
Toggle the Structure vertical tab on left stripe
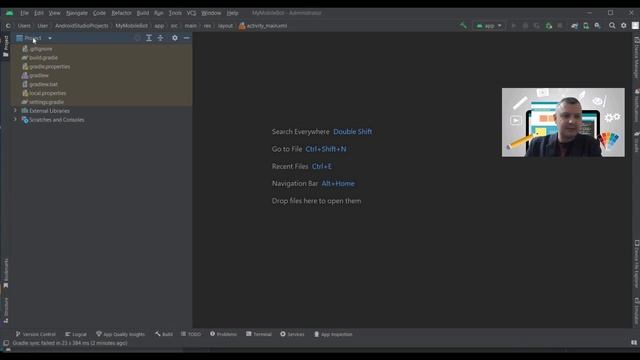point(6,310)
